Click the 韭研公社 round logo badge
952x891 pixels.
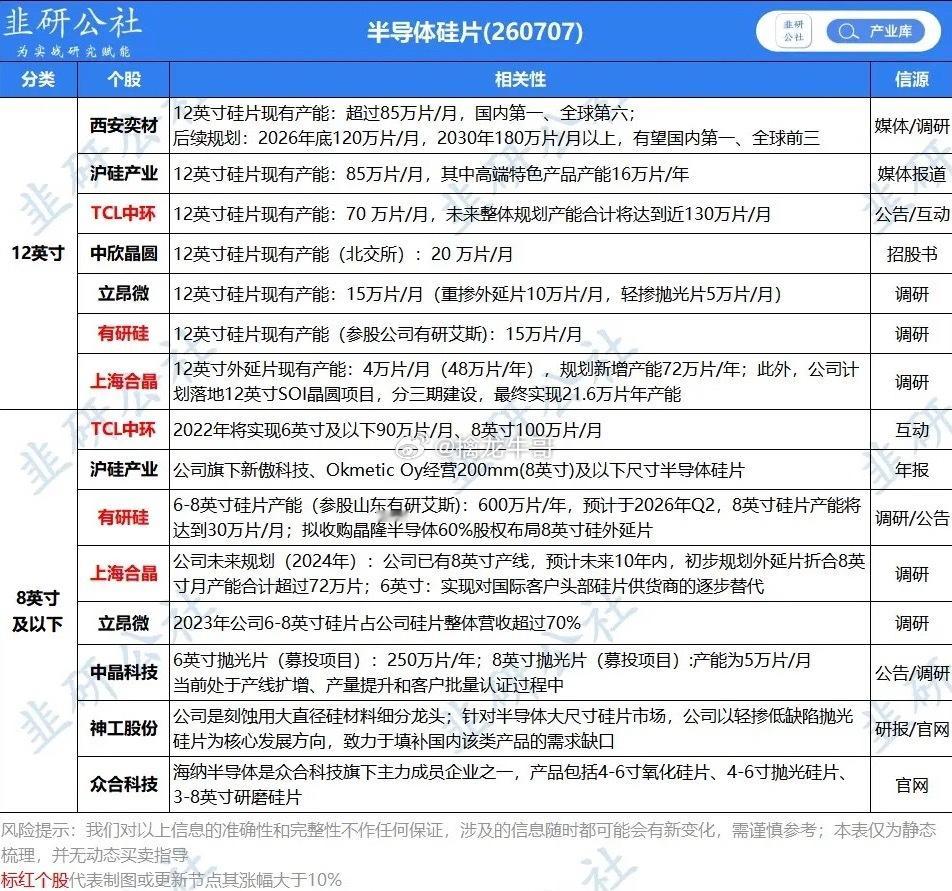coord(794,32)
